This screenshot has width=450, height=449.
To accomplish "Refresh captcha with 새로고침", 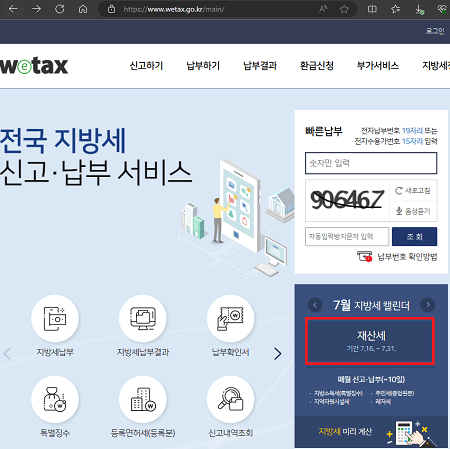I will pyautogui.click(x=413, y=191).
